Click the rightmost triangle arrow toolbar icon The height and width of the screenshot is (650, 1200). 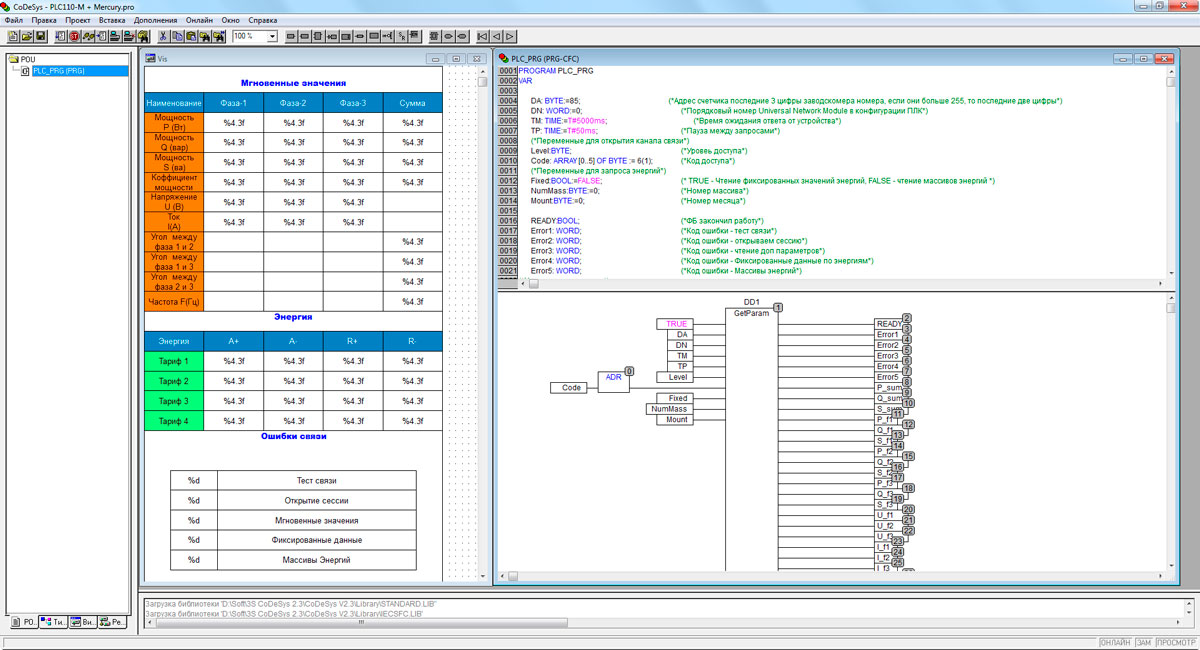(x=511, y=36)
